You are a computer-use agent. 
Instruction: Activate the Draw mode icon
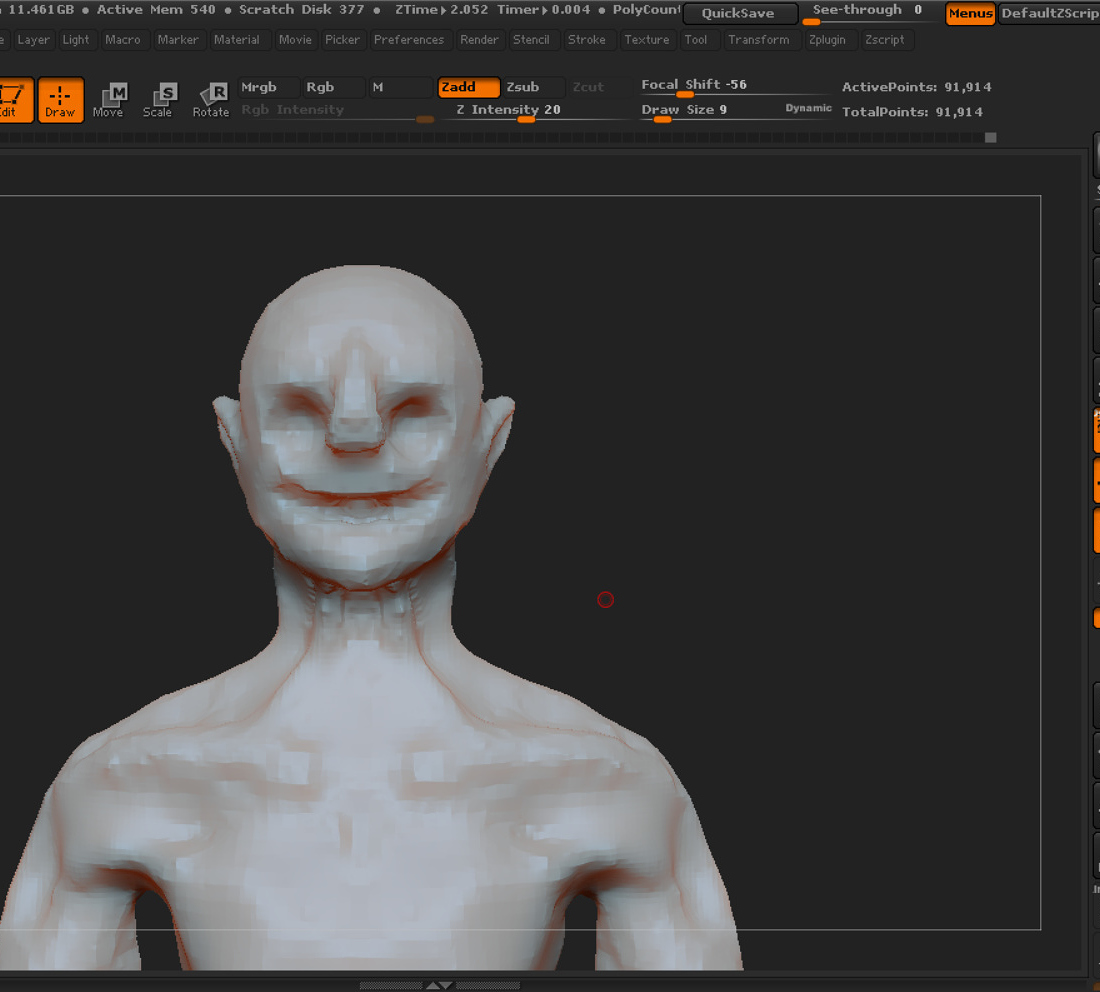pos(60,100)
